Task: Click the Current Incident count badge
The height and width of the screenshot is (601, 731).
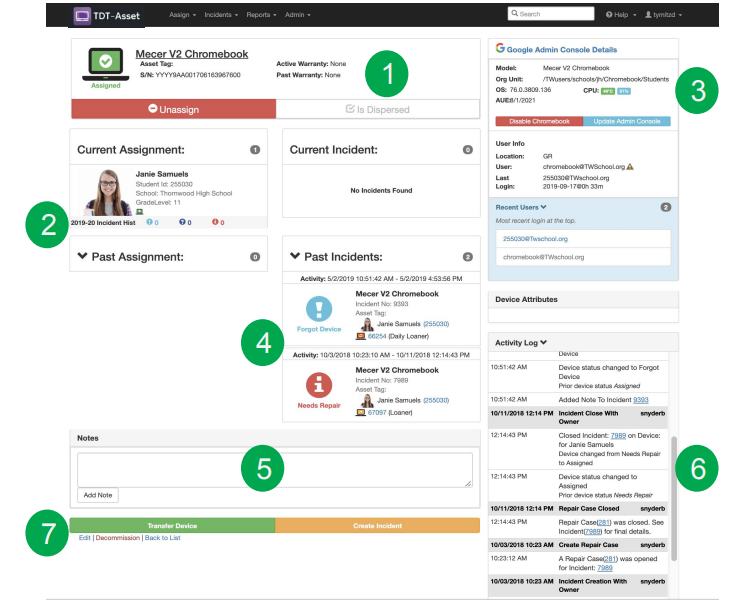Action: [468, 150]
